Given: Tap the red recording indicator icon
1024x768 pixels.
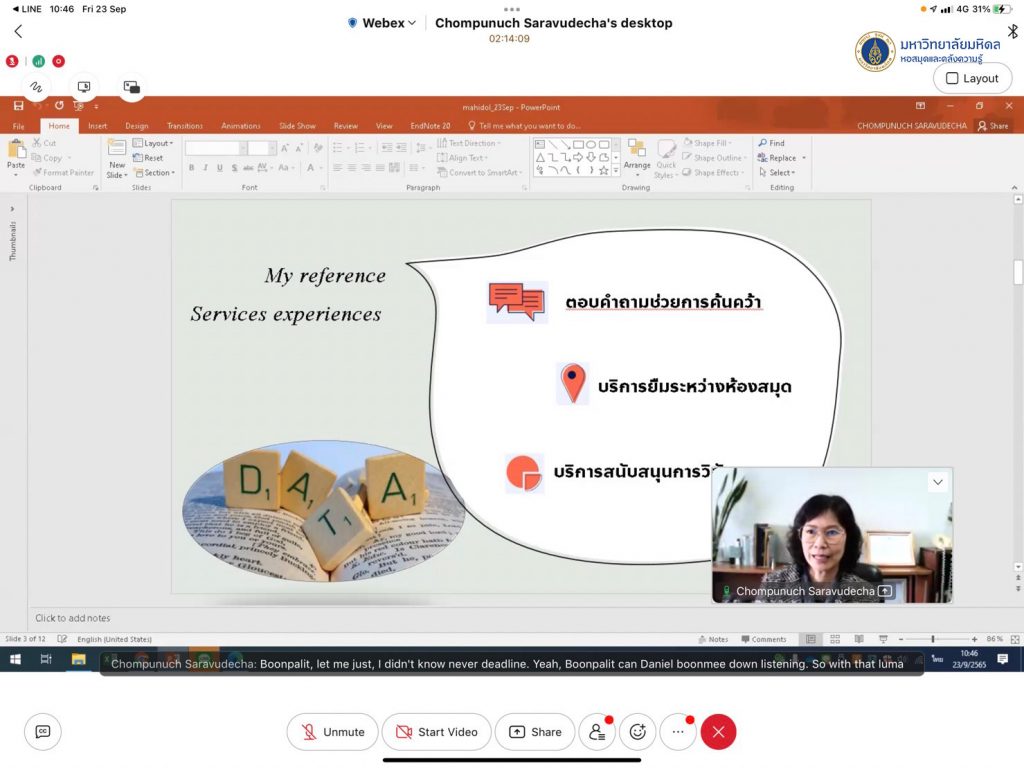Looking at the screenshot, I should click(x=59, y=61).
